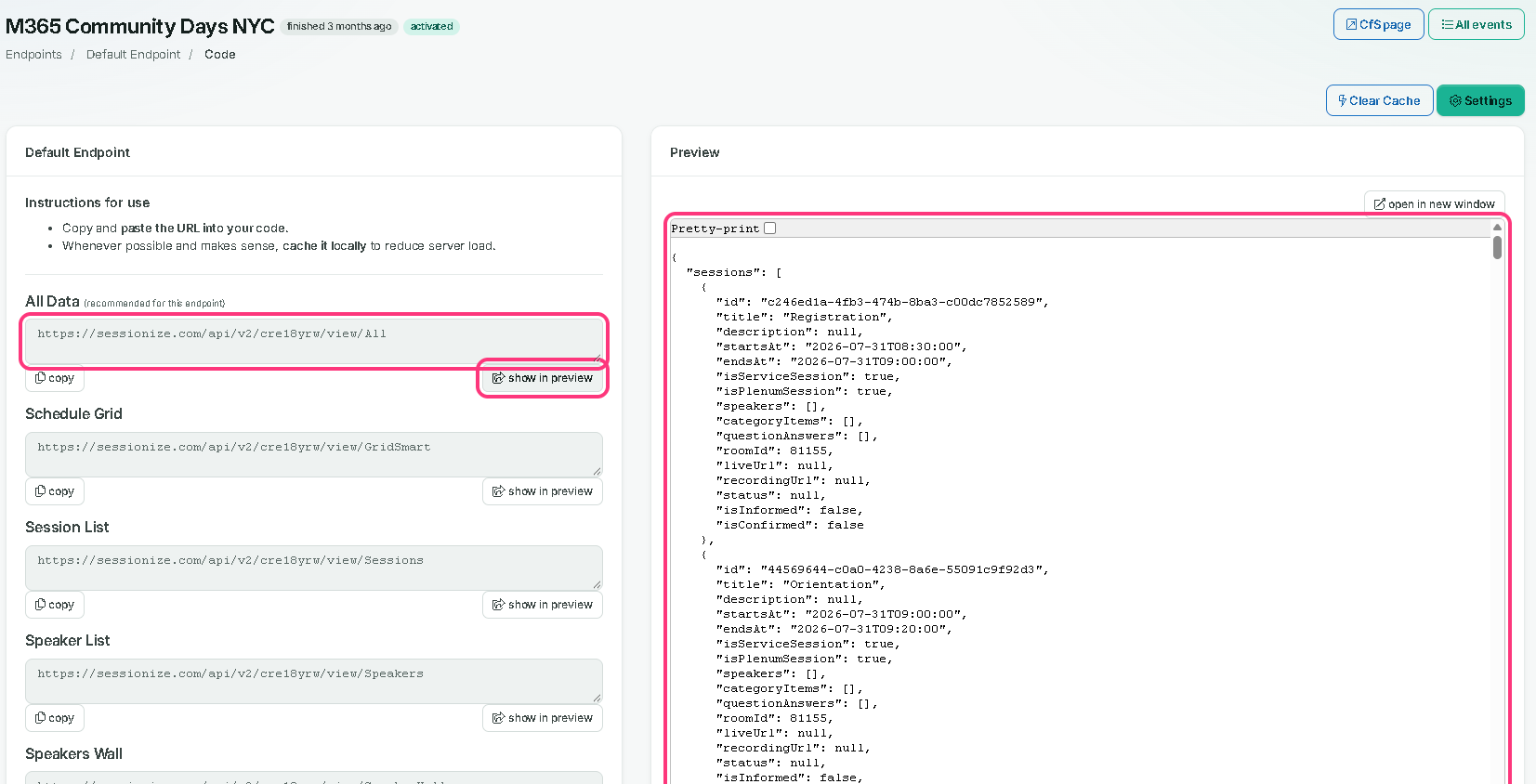Click the 'activated' status badge
The height and width of the screenshot is (784, 1536).
point(432,26)
